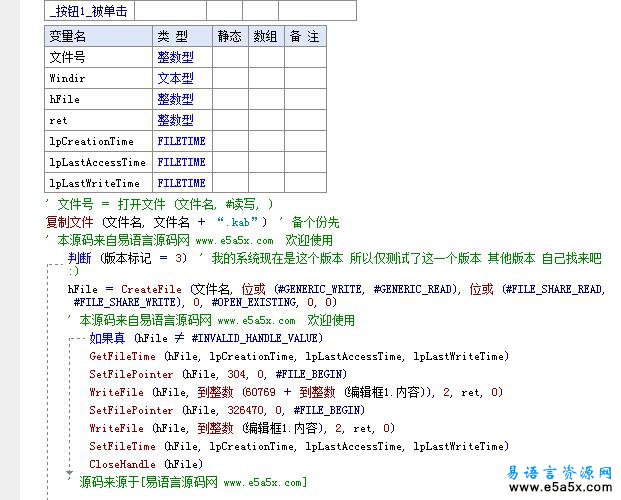The width and height of the screenshot is (621, 500).
Task: Click the 变量名 column header
Action: (x=99, y=36)
